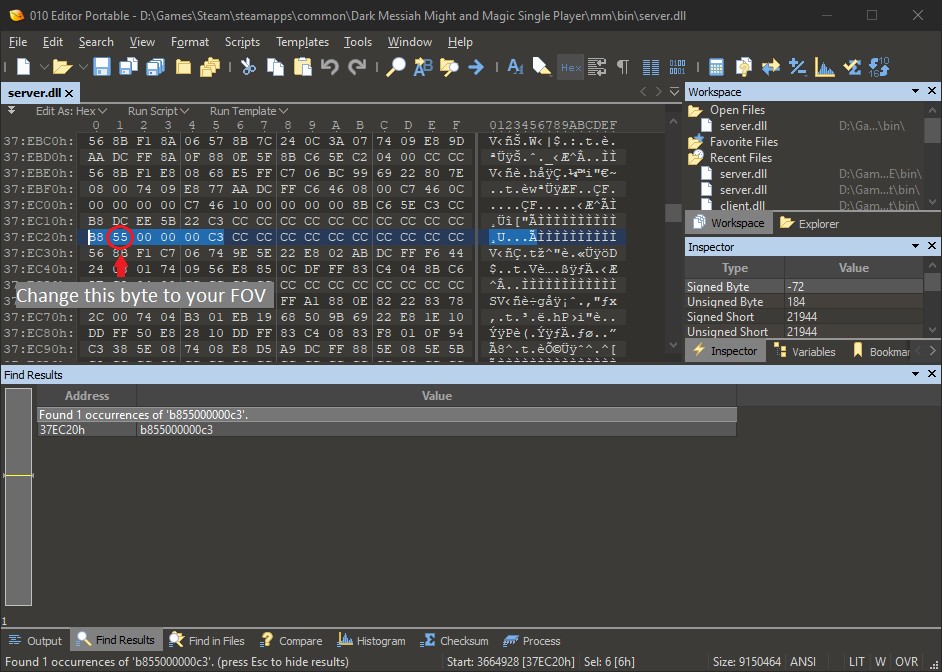Click the base converter 10/16 icon
942x672 pixels.
[879, 67]
